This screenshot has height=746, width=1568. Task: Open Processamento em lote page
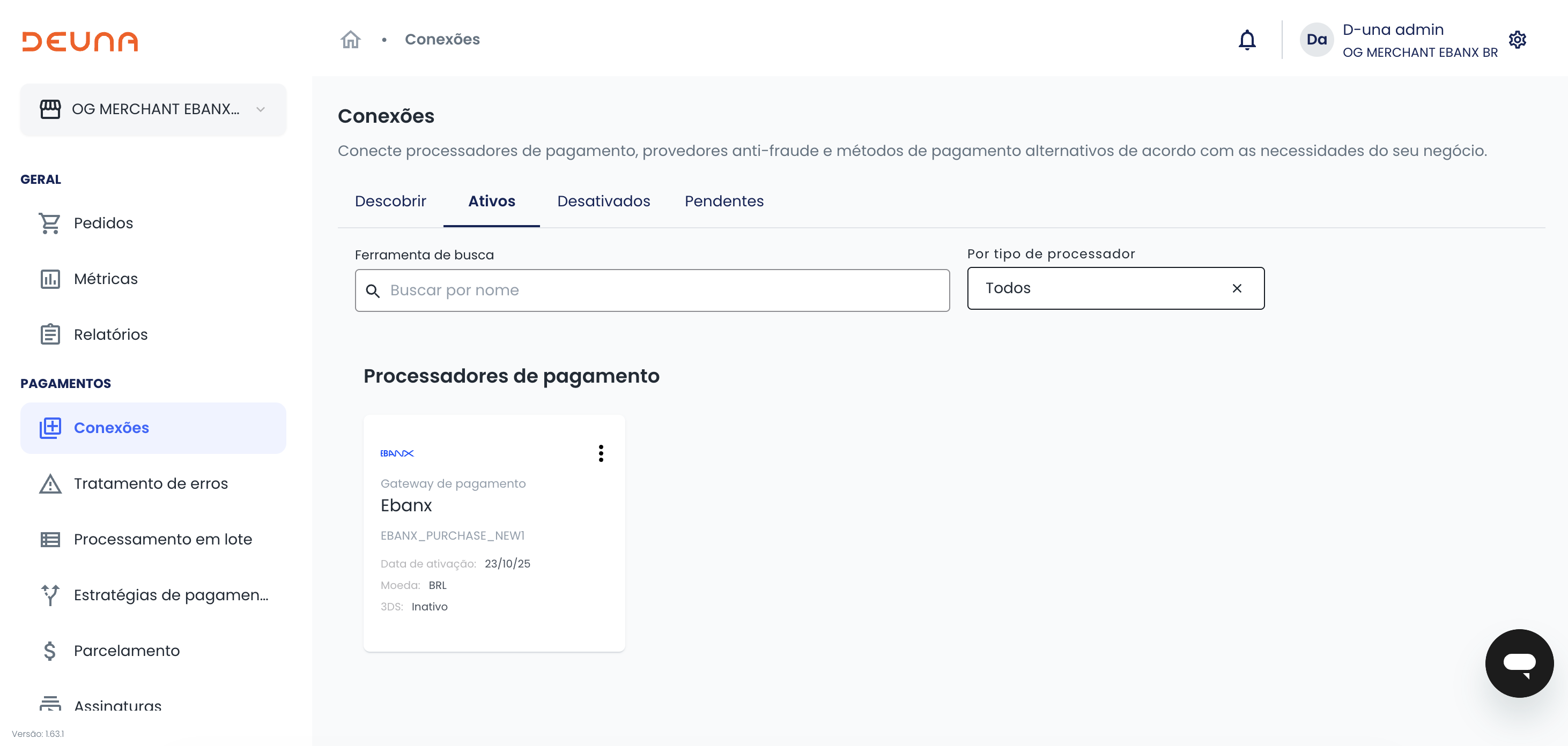click(x=162, y=540)
